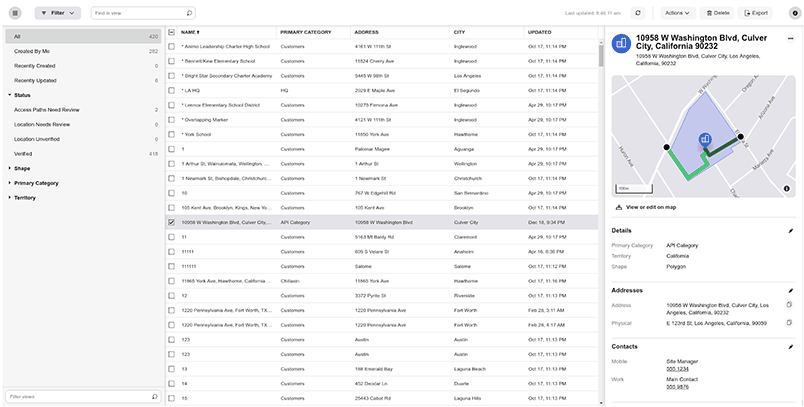This screenshot has height=407, width=804.
Task: Select Access Paths Need Review filter
Action: 83,110
